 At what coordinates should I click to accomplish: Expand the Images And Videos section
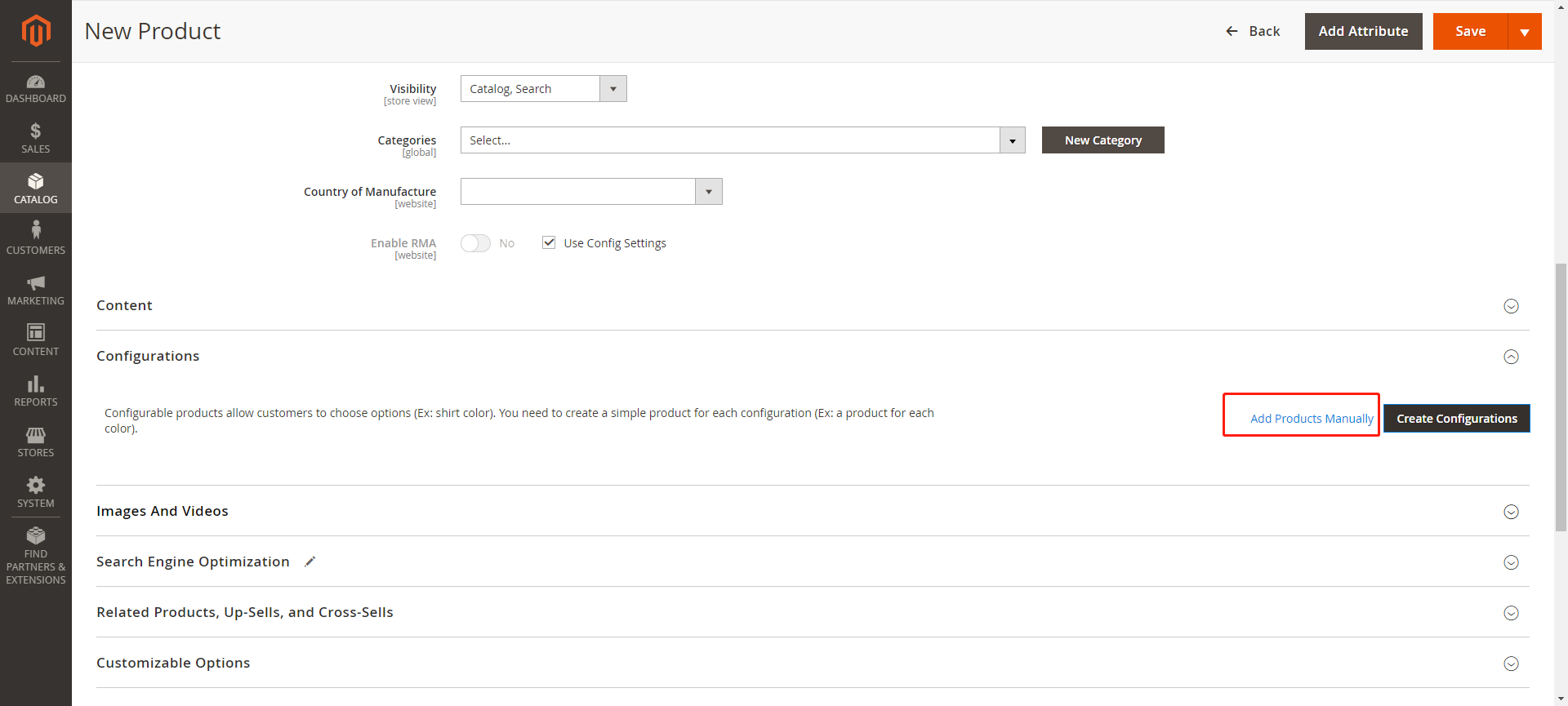pos(1511,512)
